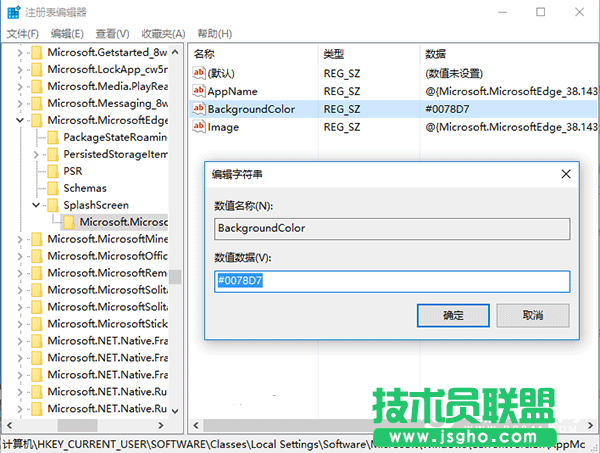Select the Microsoft.Media.PlayRea tree item
This screenshot has width=600, height=453.
tap(108, 86)
